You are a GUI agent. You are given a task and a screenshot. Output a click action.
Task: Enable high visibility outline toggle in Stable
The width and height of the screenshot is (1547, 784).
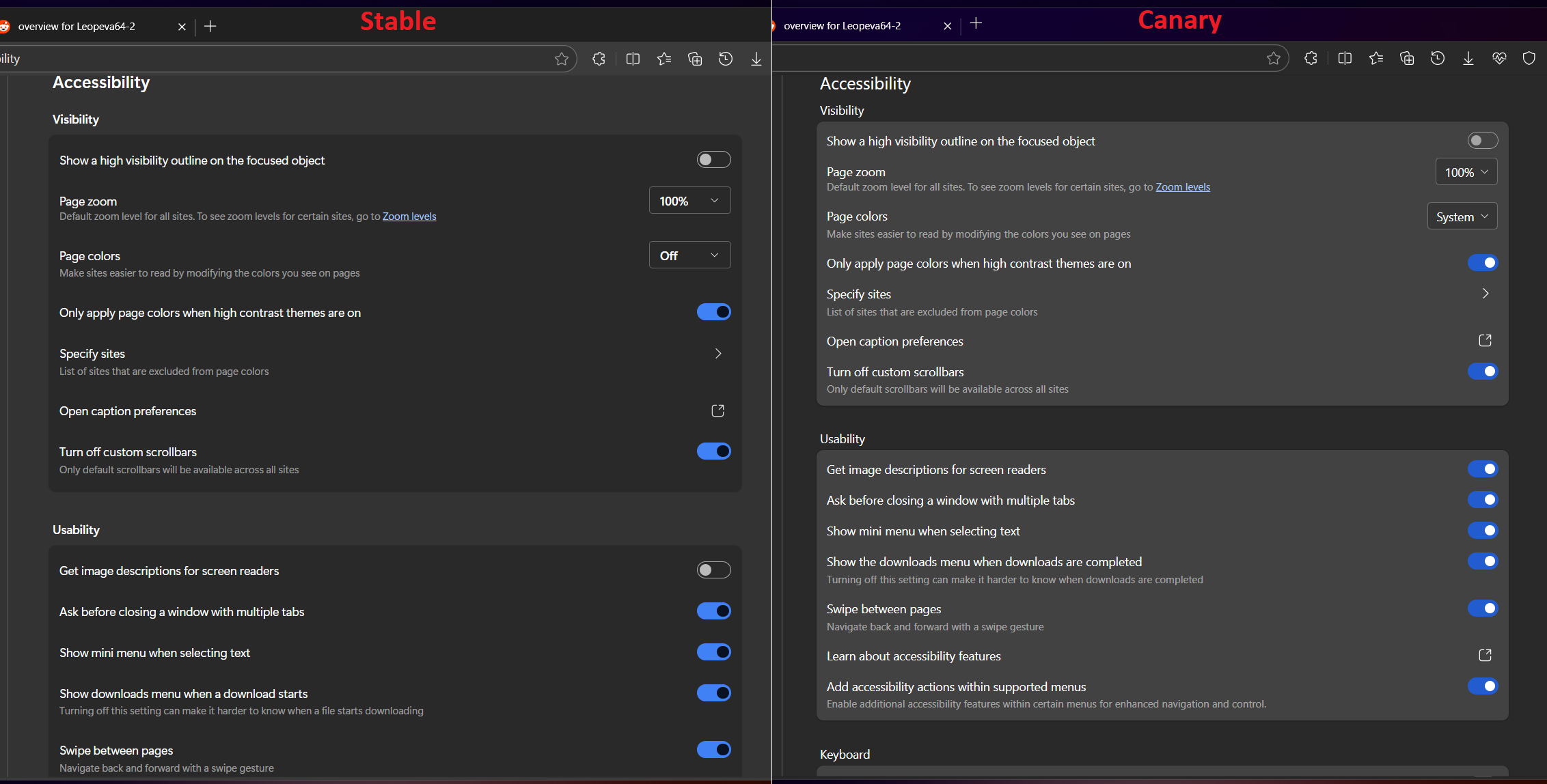point(713,160)
